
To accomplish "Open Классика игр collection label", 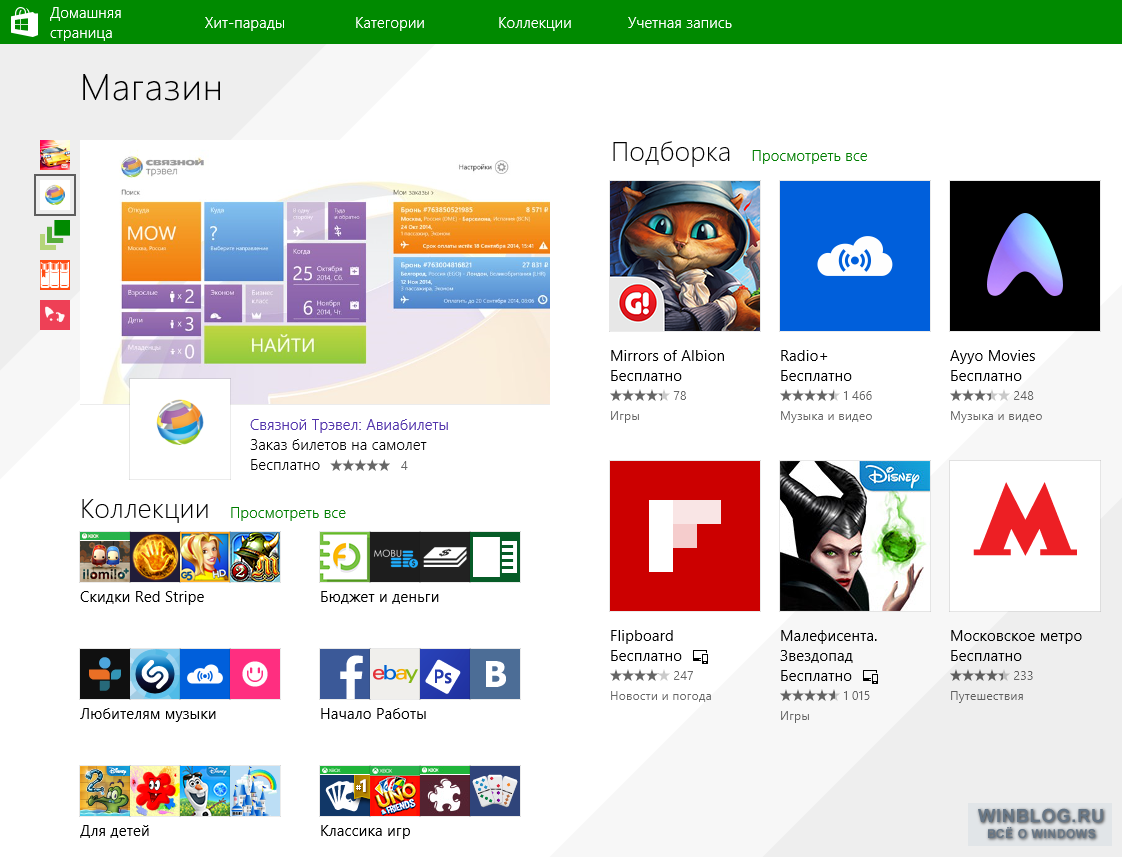I will 365,831.
